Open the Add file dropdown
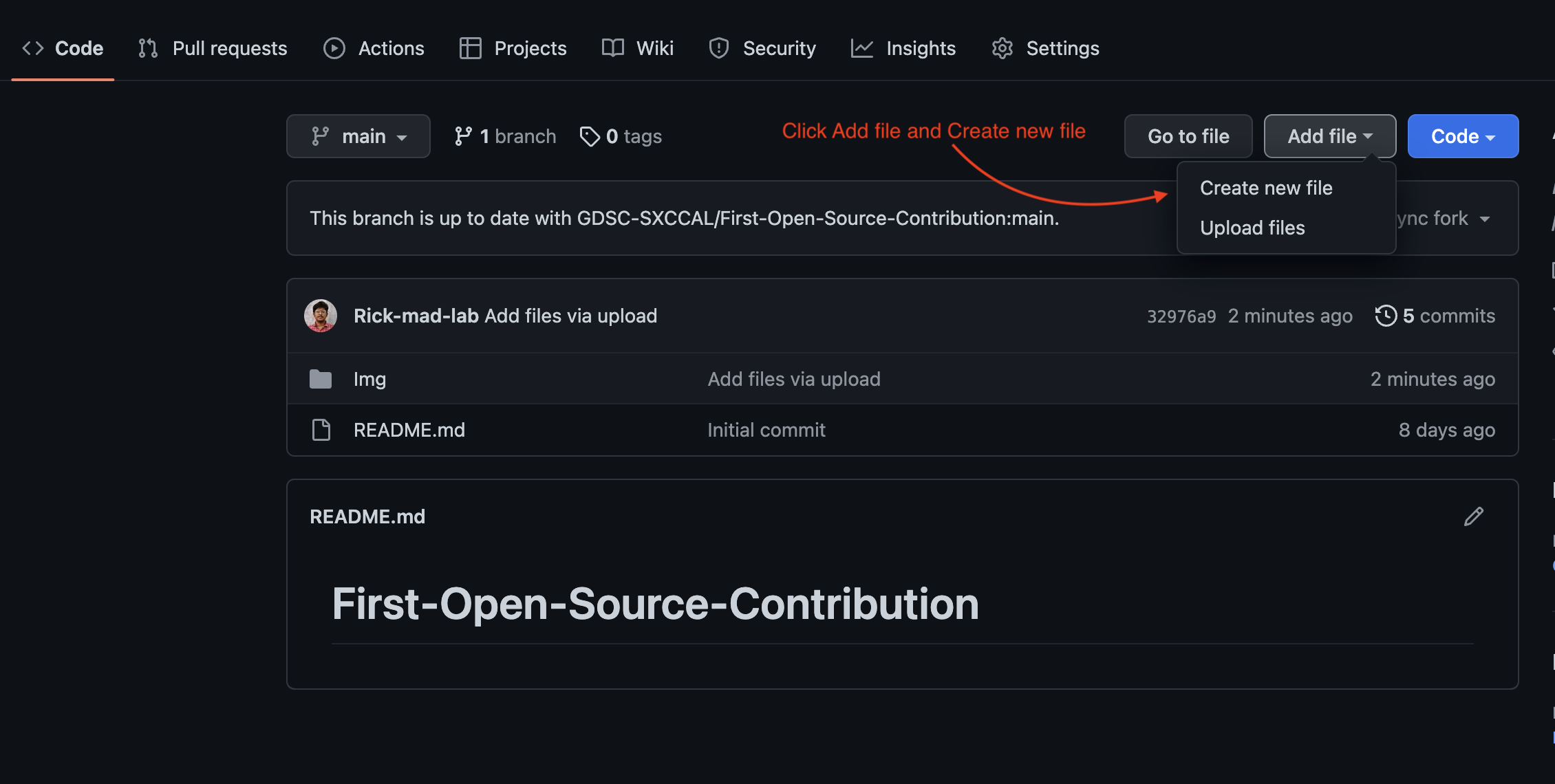 tap(1329, 136)
